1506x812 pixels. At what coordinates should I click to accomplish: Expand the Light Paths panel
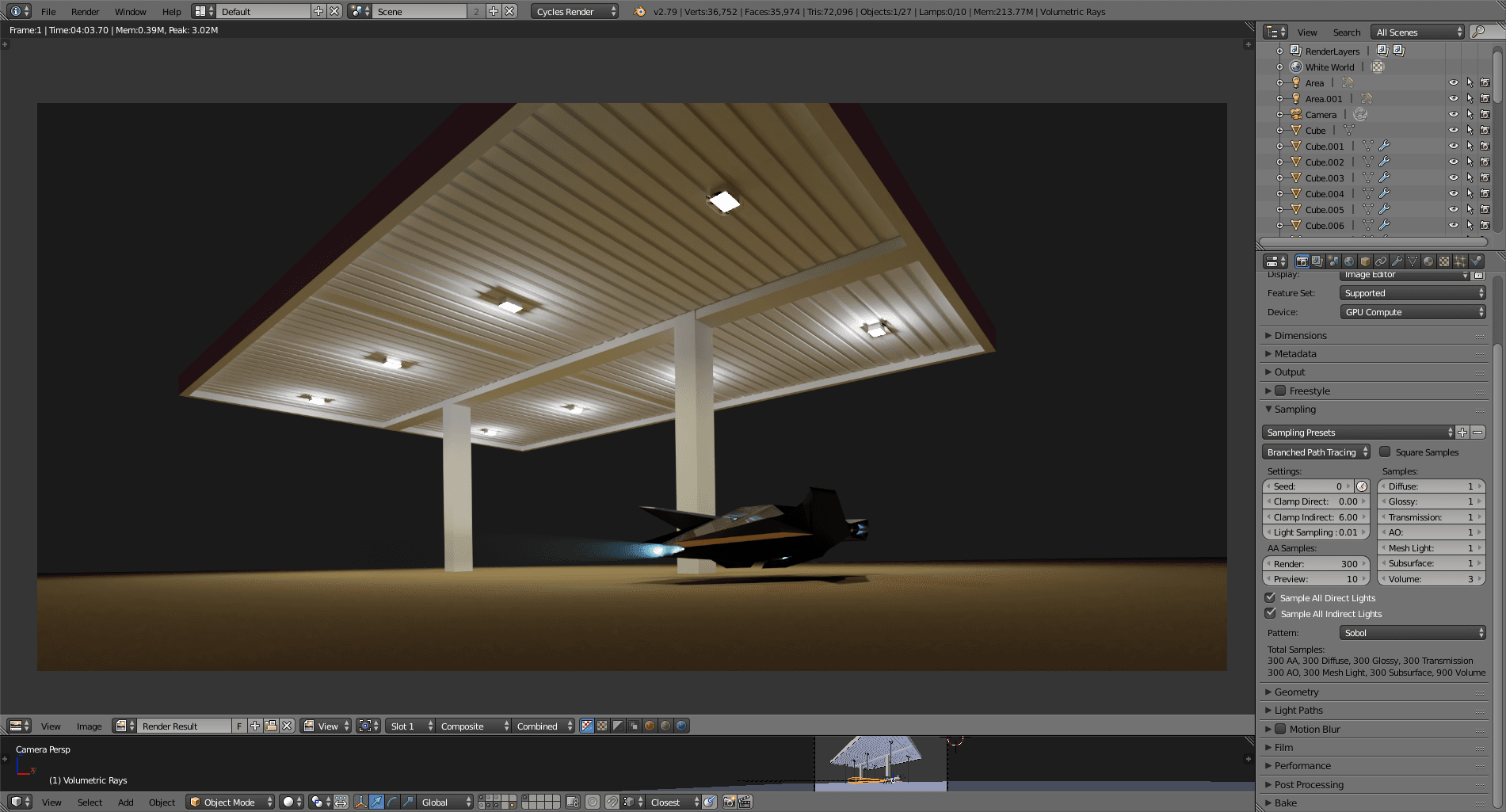[1298, 711]
